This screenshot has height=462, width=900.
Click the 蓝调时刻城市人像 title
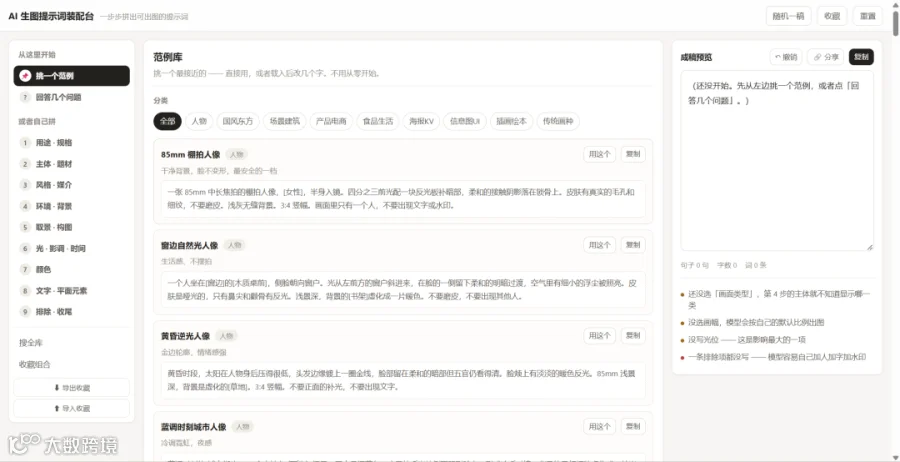[x=193, y=426]
